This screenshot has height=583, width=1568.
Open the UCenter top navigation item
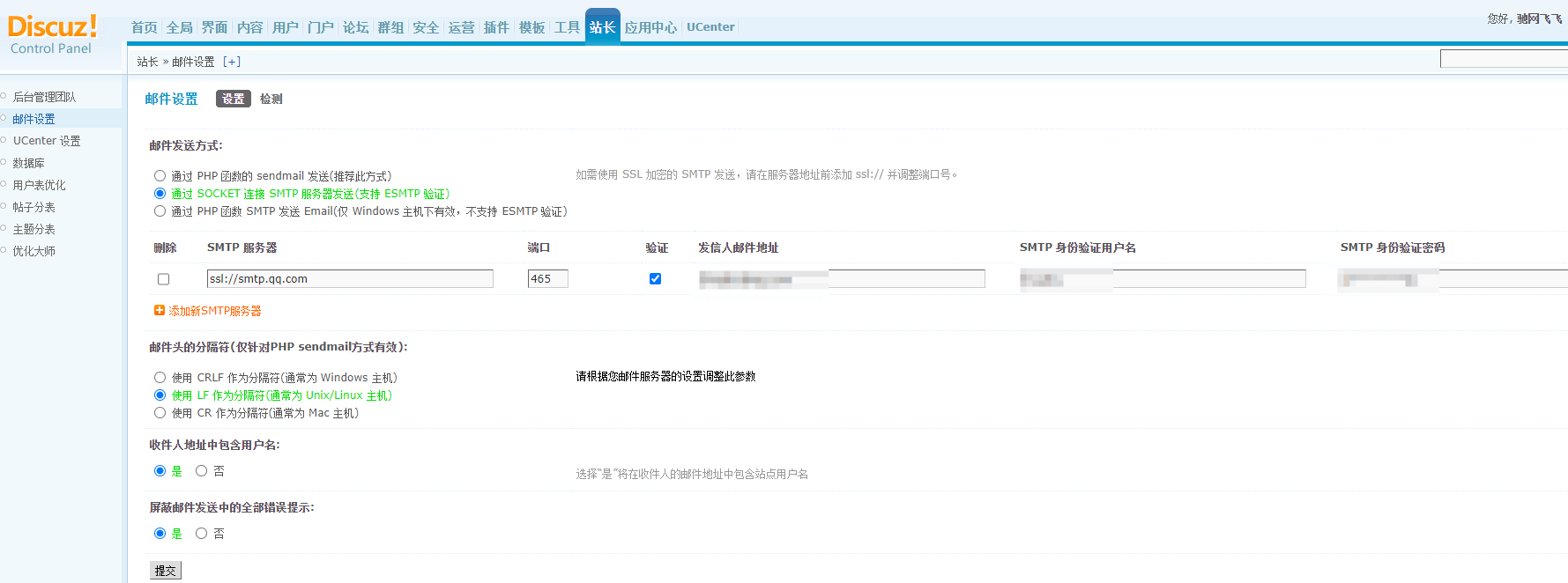click(710, 27)
